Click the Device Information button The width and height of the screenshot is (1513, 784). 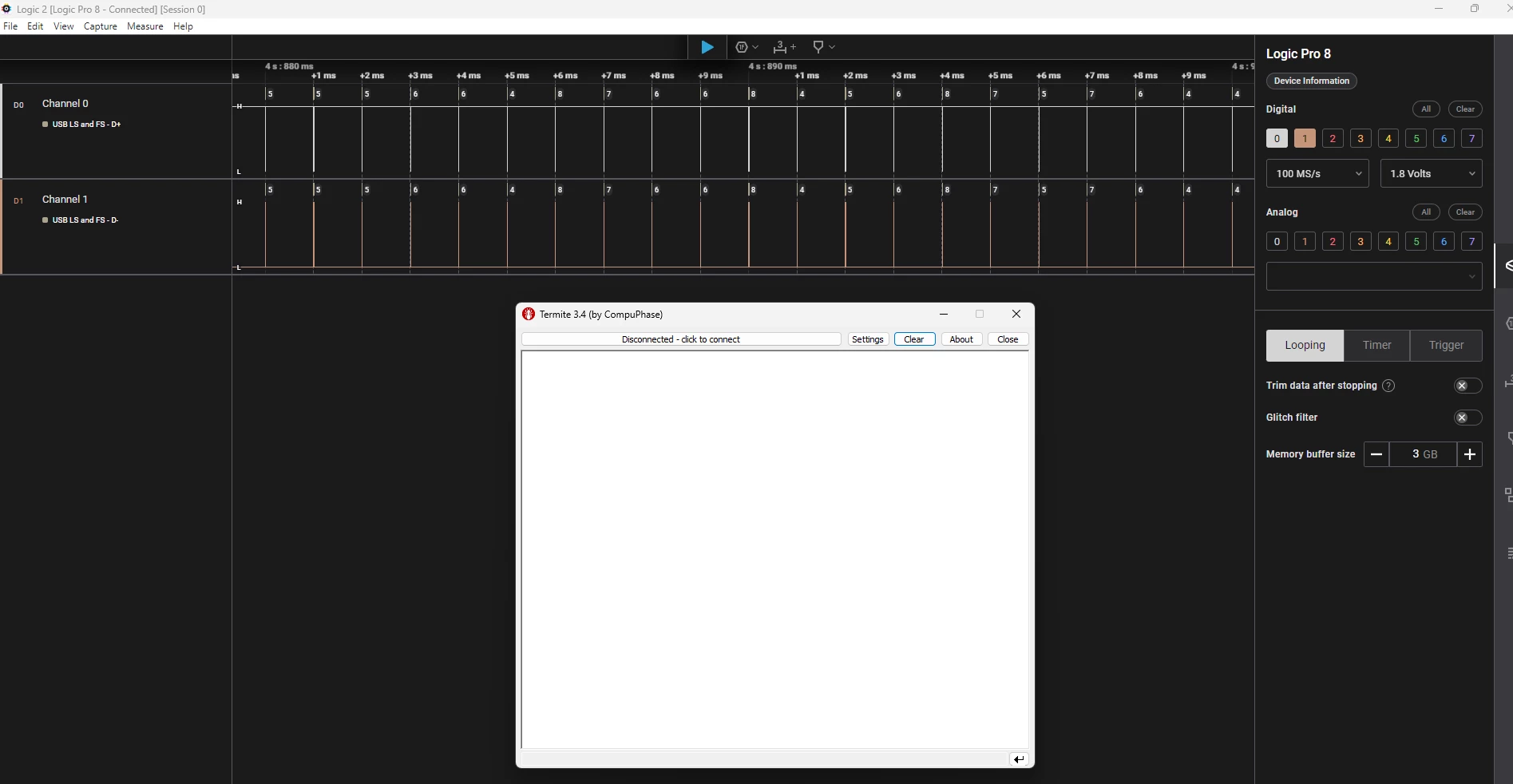coord(1311,81)
